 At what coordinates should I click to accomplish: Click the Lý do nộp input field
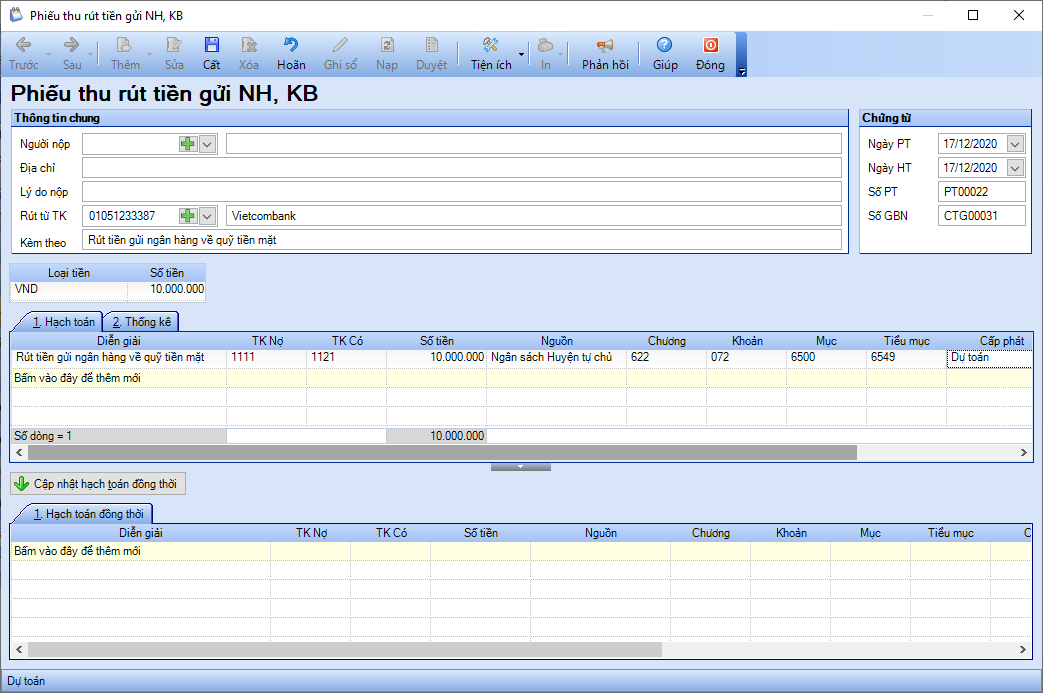[462, 192]
